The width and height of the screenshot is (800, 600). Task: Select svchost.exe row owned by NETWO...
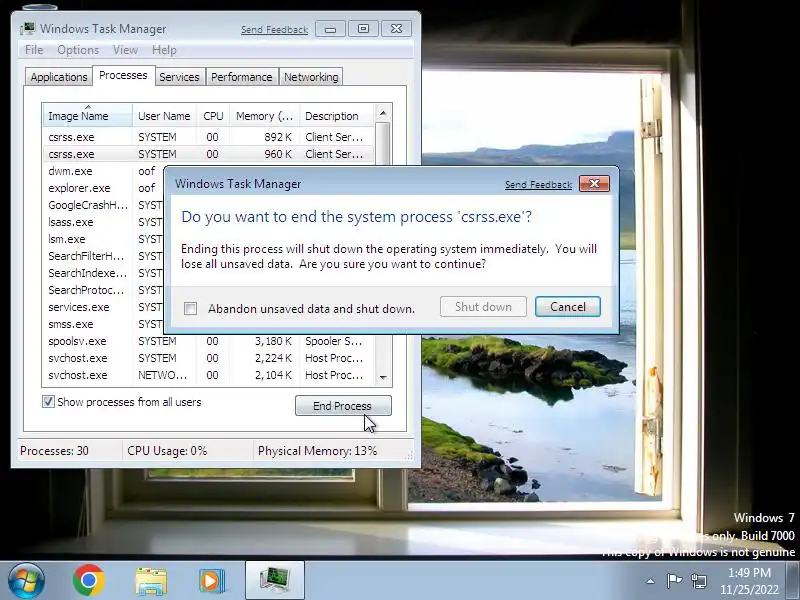[208, 374]
